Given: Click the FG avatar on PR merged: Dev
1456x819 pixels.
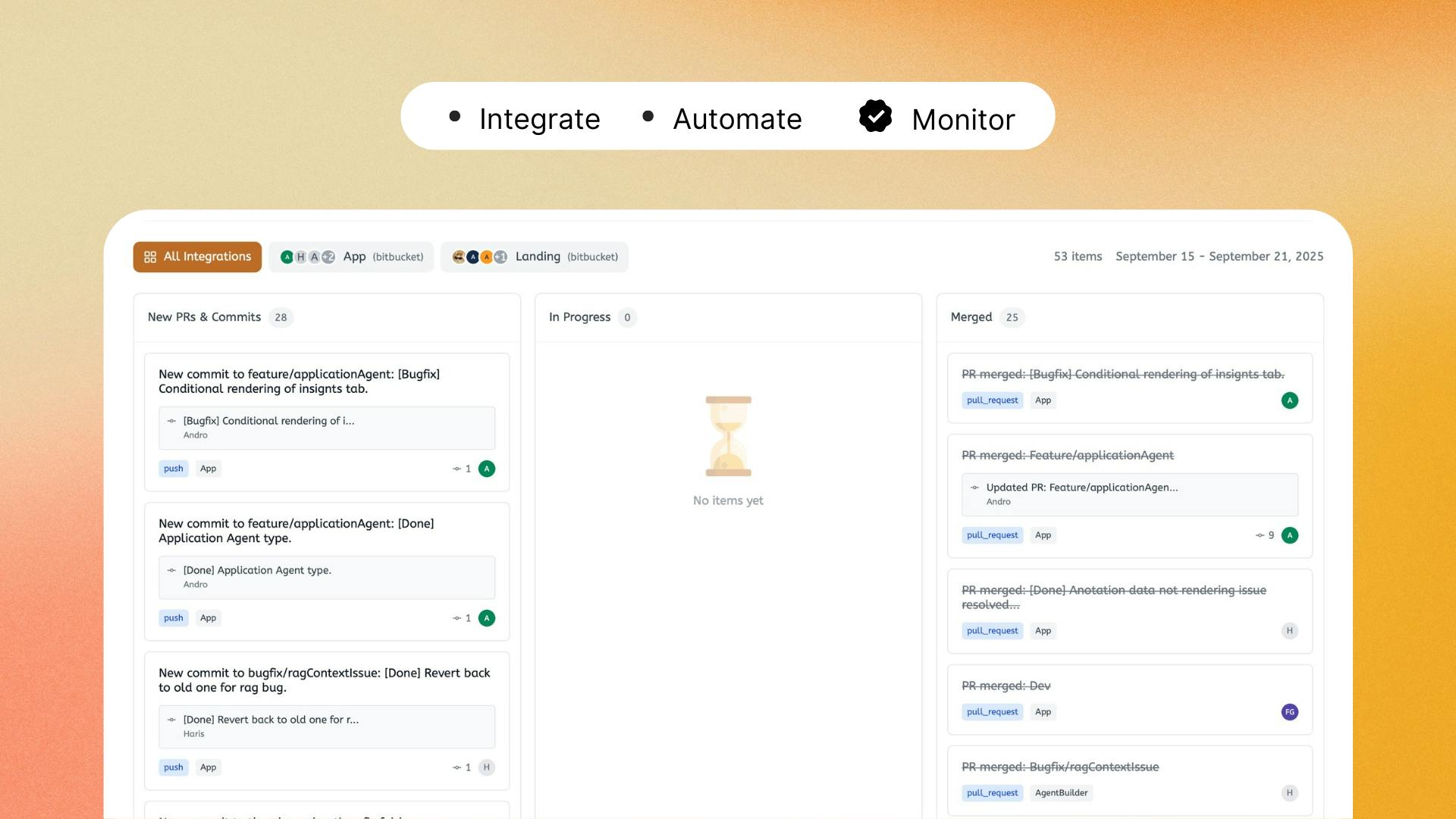Looking at the screenshot, I should pyautogui.click(x=1290, y=712).
